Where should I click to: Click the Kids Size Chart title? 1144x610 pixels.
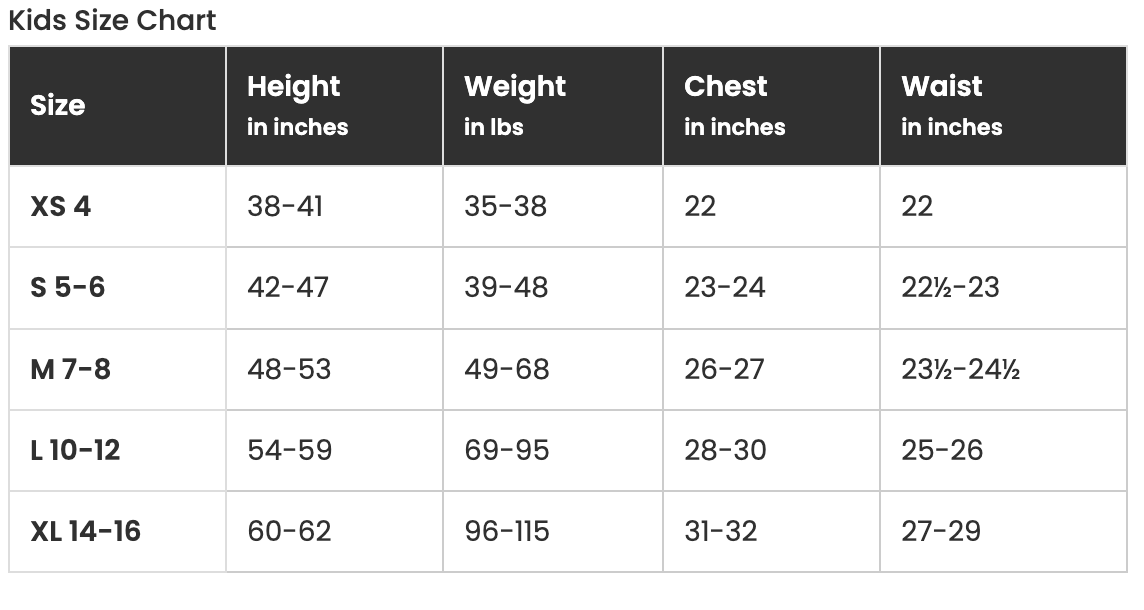(112, 20)
